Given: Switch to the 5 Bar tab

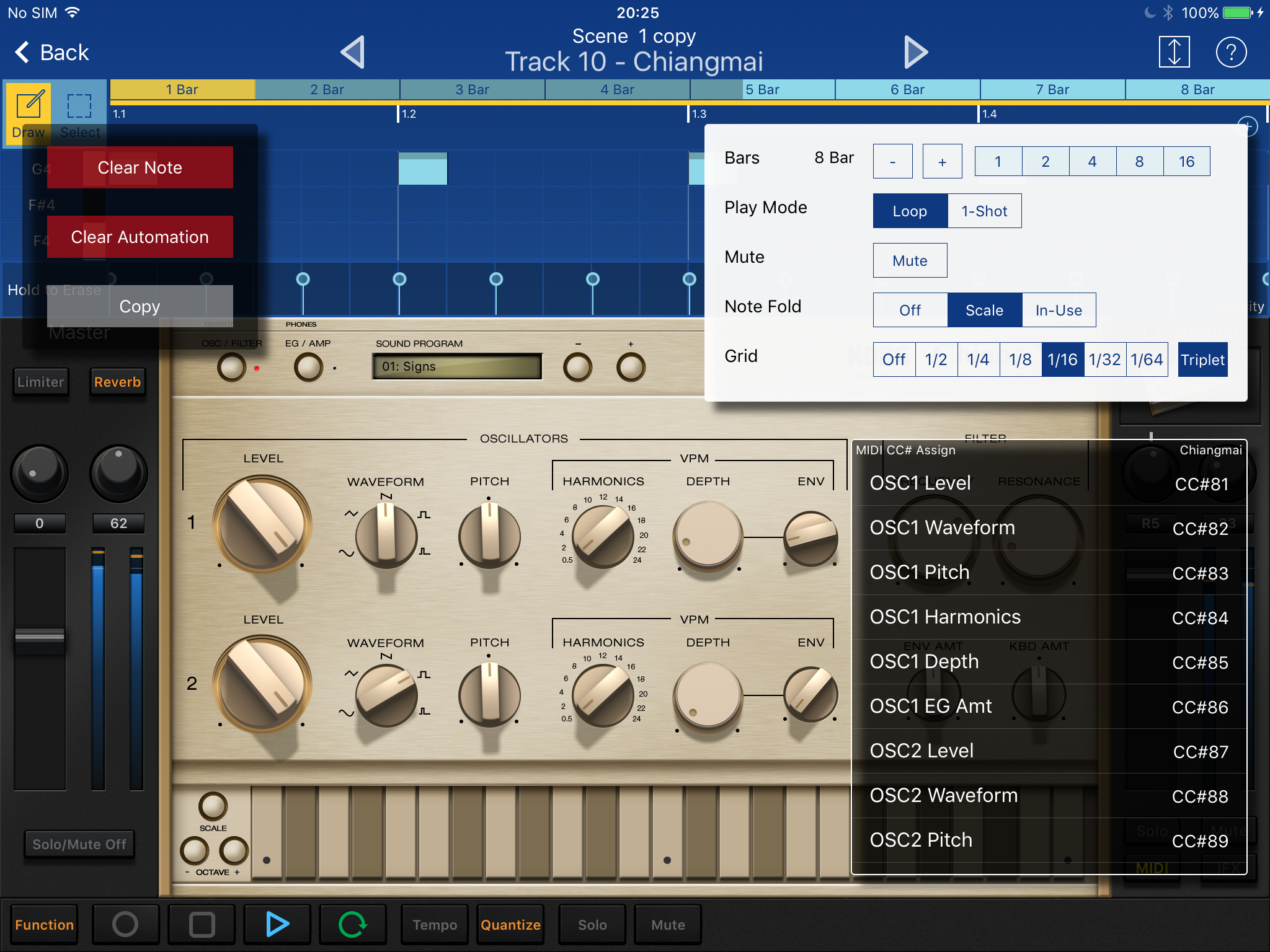Looking at the screenshot, I should [762, 89].
